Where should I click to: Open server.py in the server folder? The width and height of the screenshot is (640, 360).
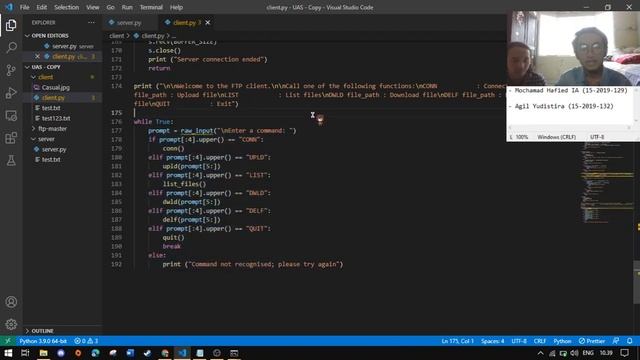click(54, 149)
